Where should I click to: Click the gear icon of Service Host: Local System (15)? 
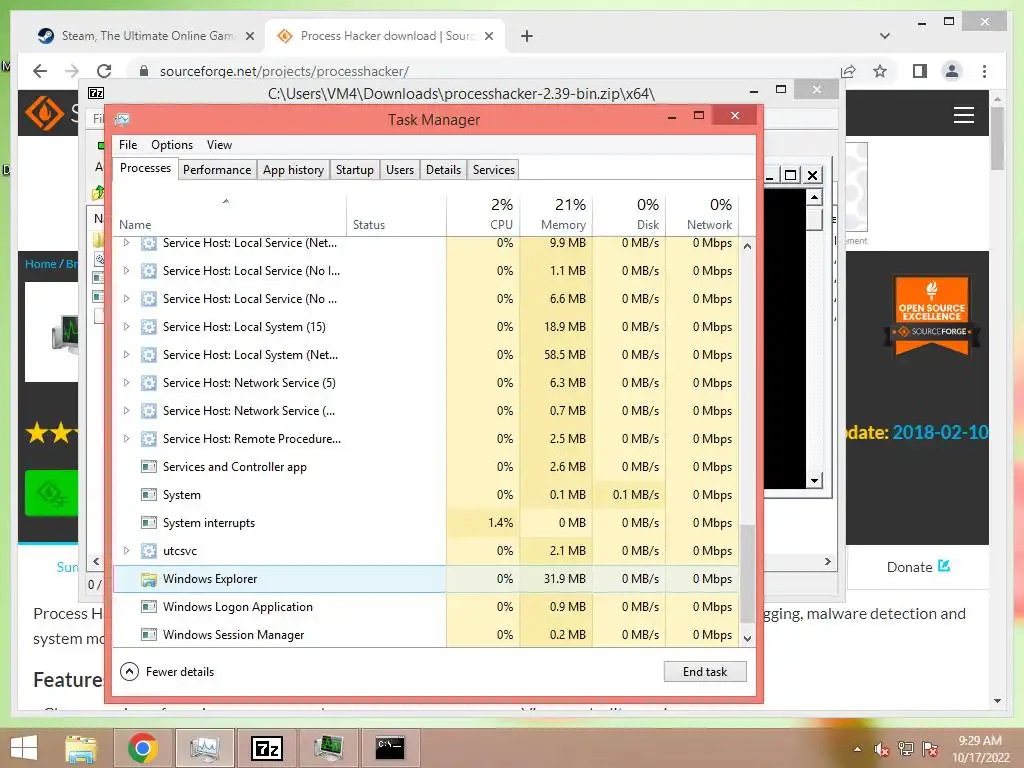pyautogui.click(x=149, y=327)
